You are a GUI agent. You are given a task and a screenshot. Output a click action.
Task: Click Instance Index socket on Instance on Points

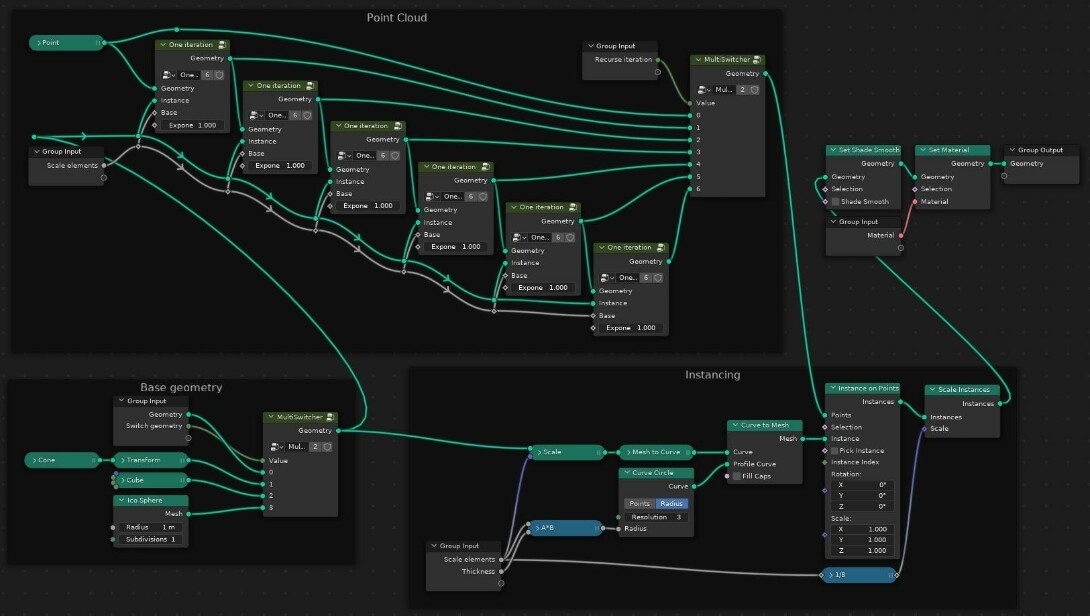pyautogui.click(x=825, y=462)
